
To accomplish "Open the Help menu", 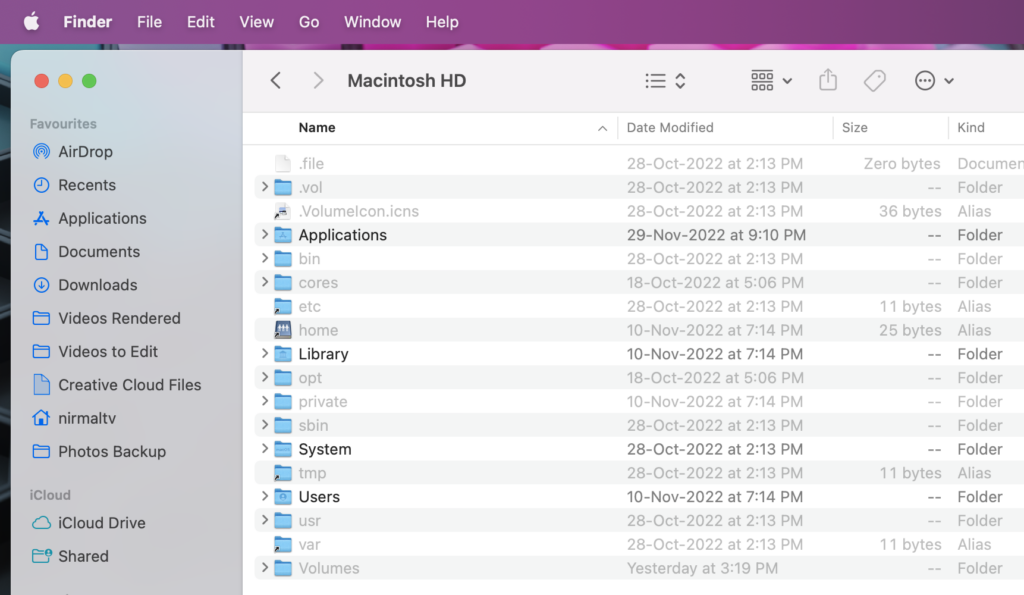I will point(442,22).
